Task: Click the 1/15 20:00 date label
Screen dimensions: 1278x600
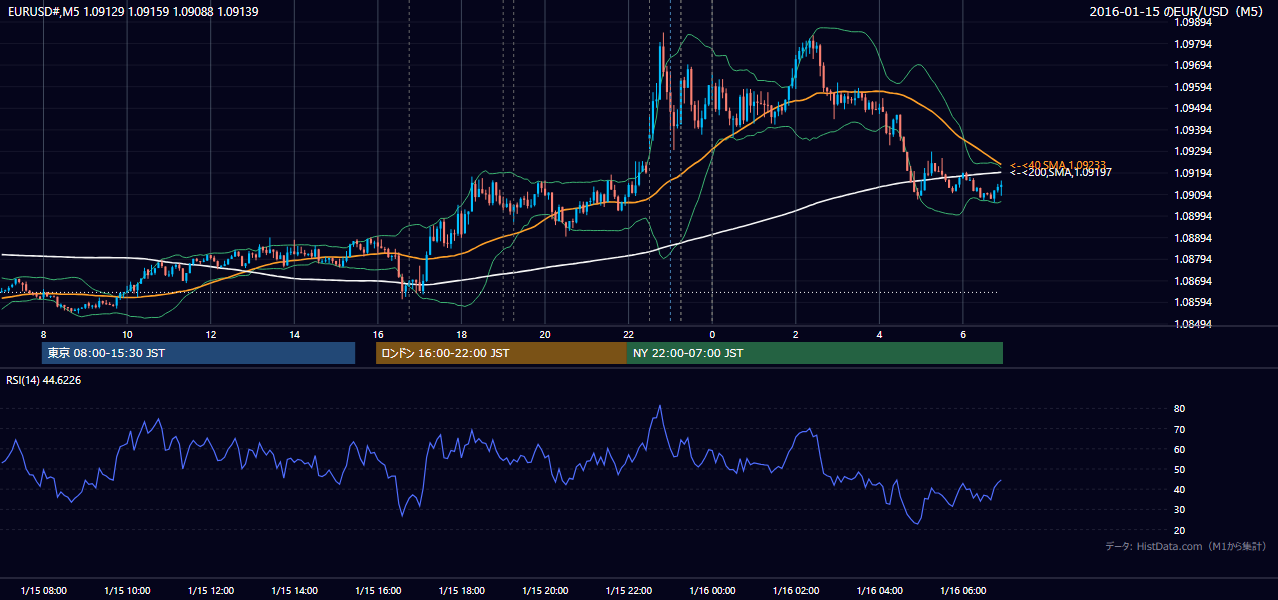Action: pos(545,591)
